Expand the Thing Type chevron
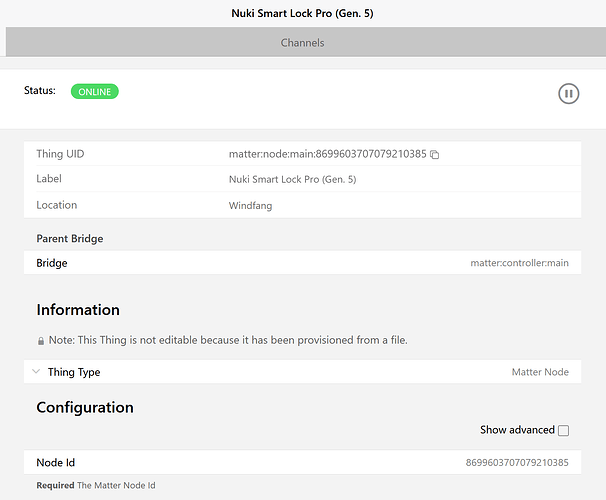The width and height of the screenshot is (606, 500). 36,372
